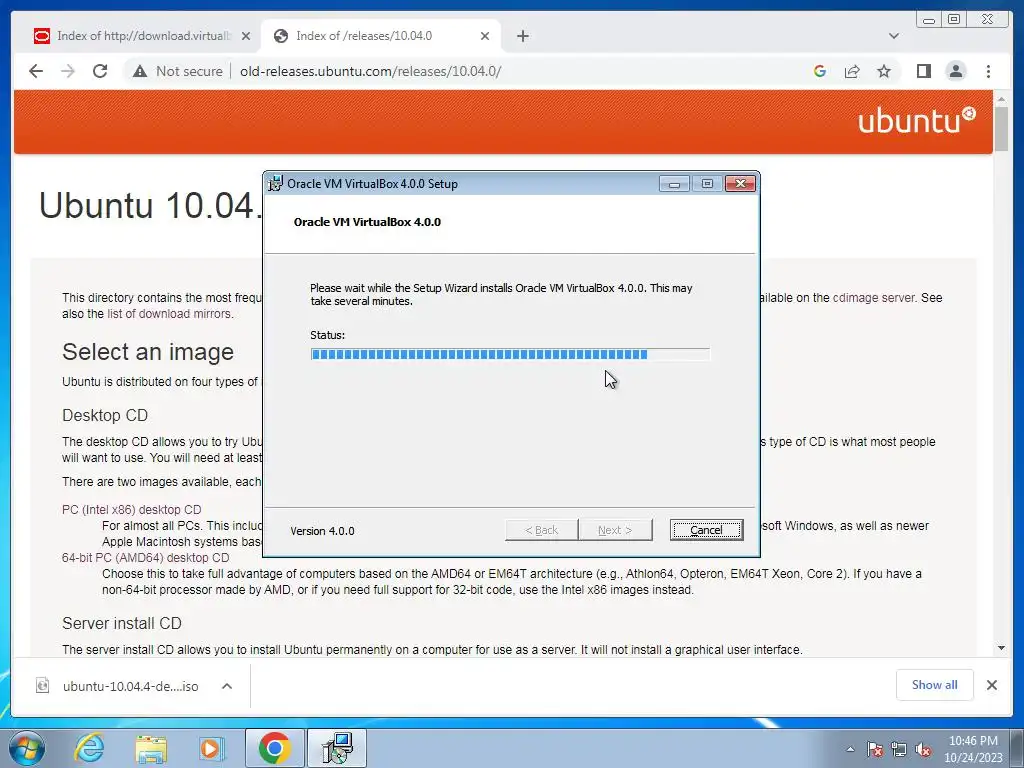Viewport: 1024px width, 768px height.
Task: Click the network tray icon
Action: click(899, 749)
